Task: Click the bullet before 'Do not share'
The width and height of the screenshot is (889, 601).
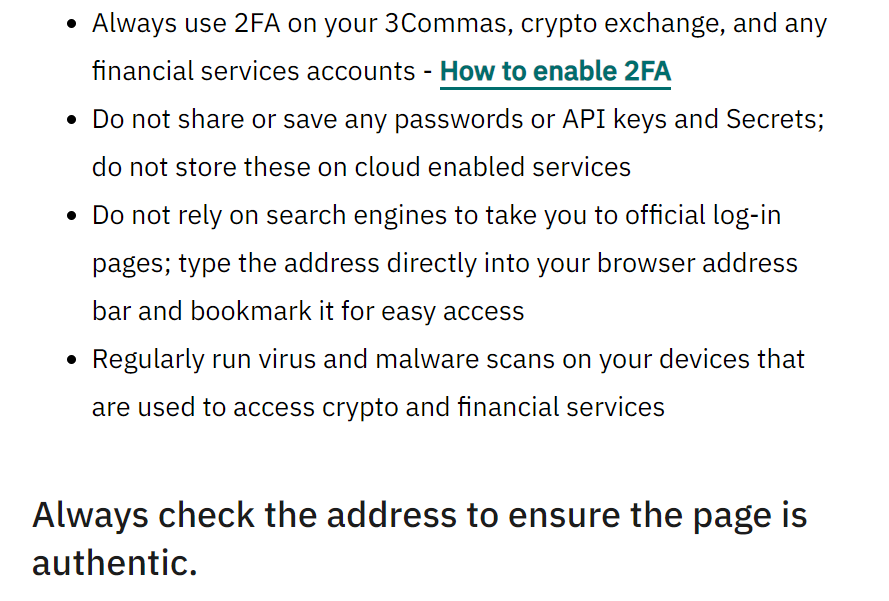Action: 72,120
